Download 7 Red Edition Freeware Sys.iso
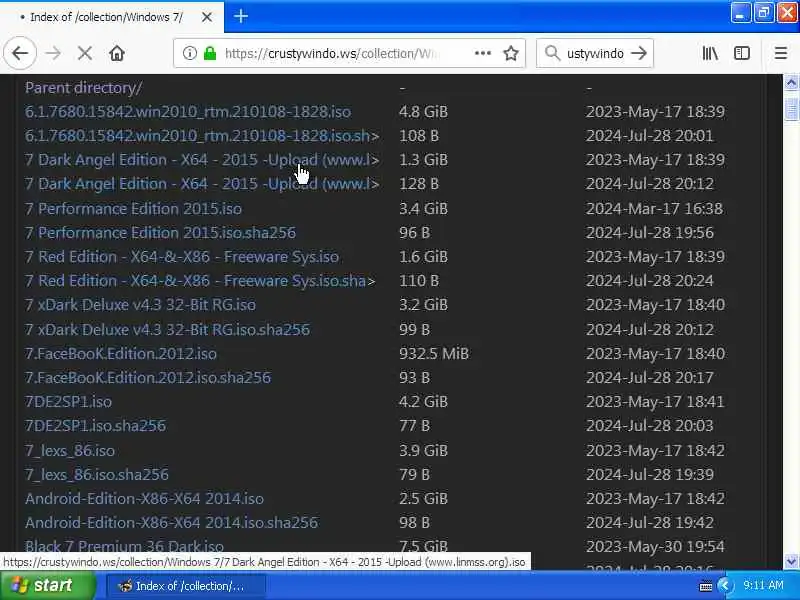 (182, 257)
